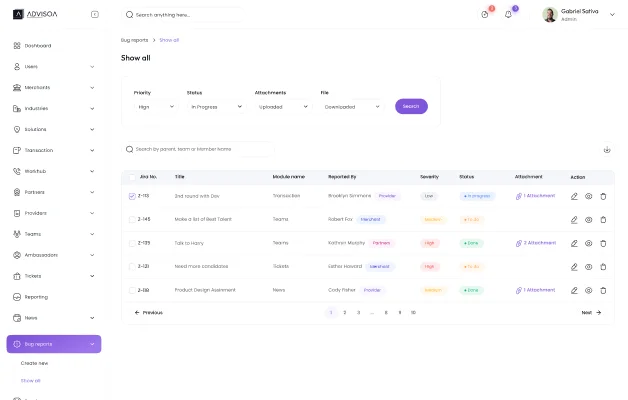Click the Dashboard grid icon in the sidebar
The height and width of the screenshot is (400, 628).
coord(17,46)
